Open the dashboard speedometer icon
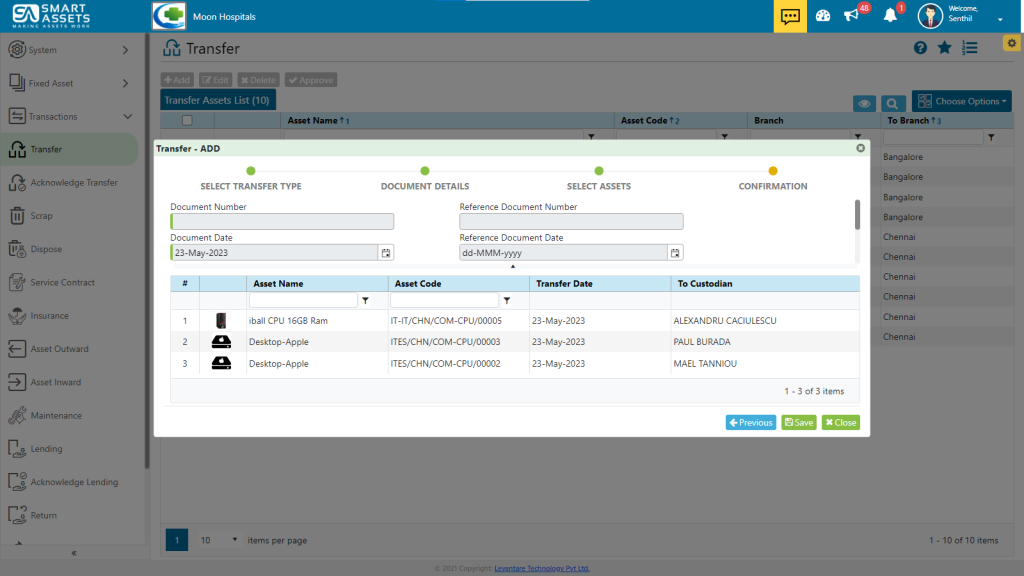This screenshot has width=1024, height=576. coord(822,14)
